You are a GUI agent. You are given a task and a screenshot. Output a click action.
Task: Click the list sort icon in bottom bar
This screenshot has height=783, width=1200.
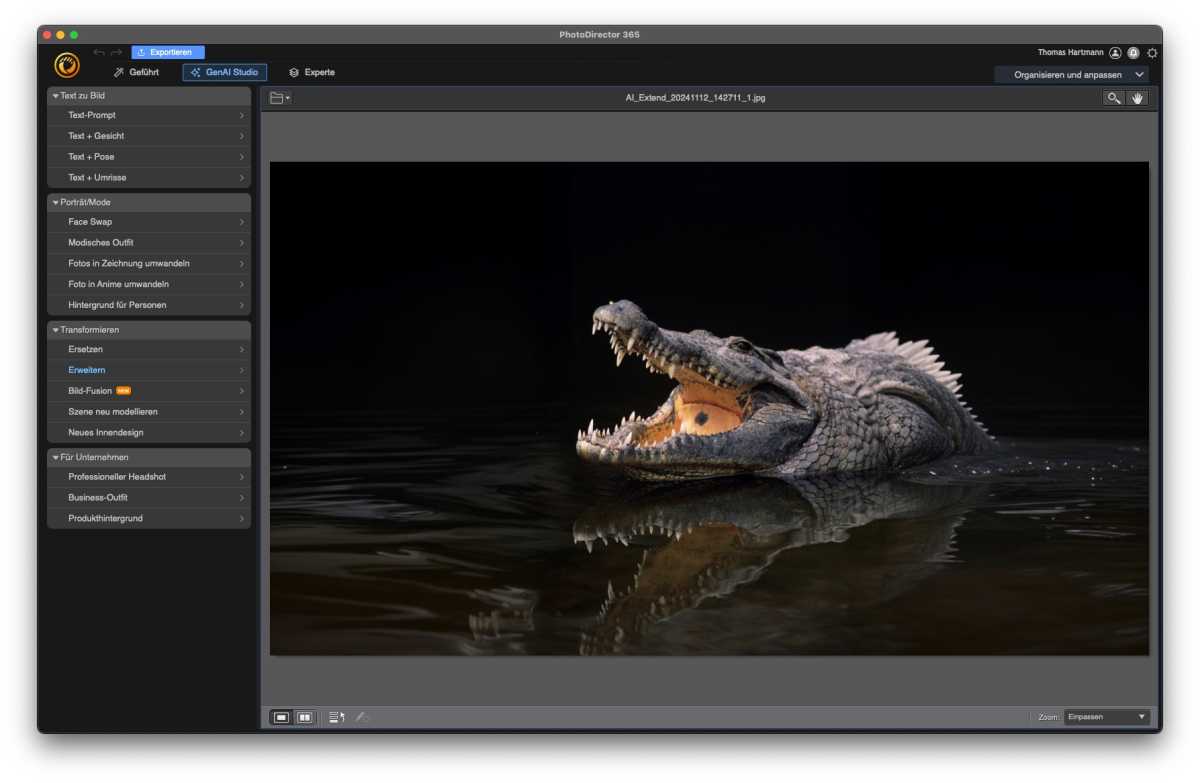[x=337, y=717]
